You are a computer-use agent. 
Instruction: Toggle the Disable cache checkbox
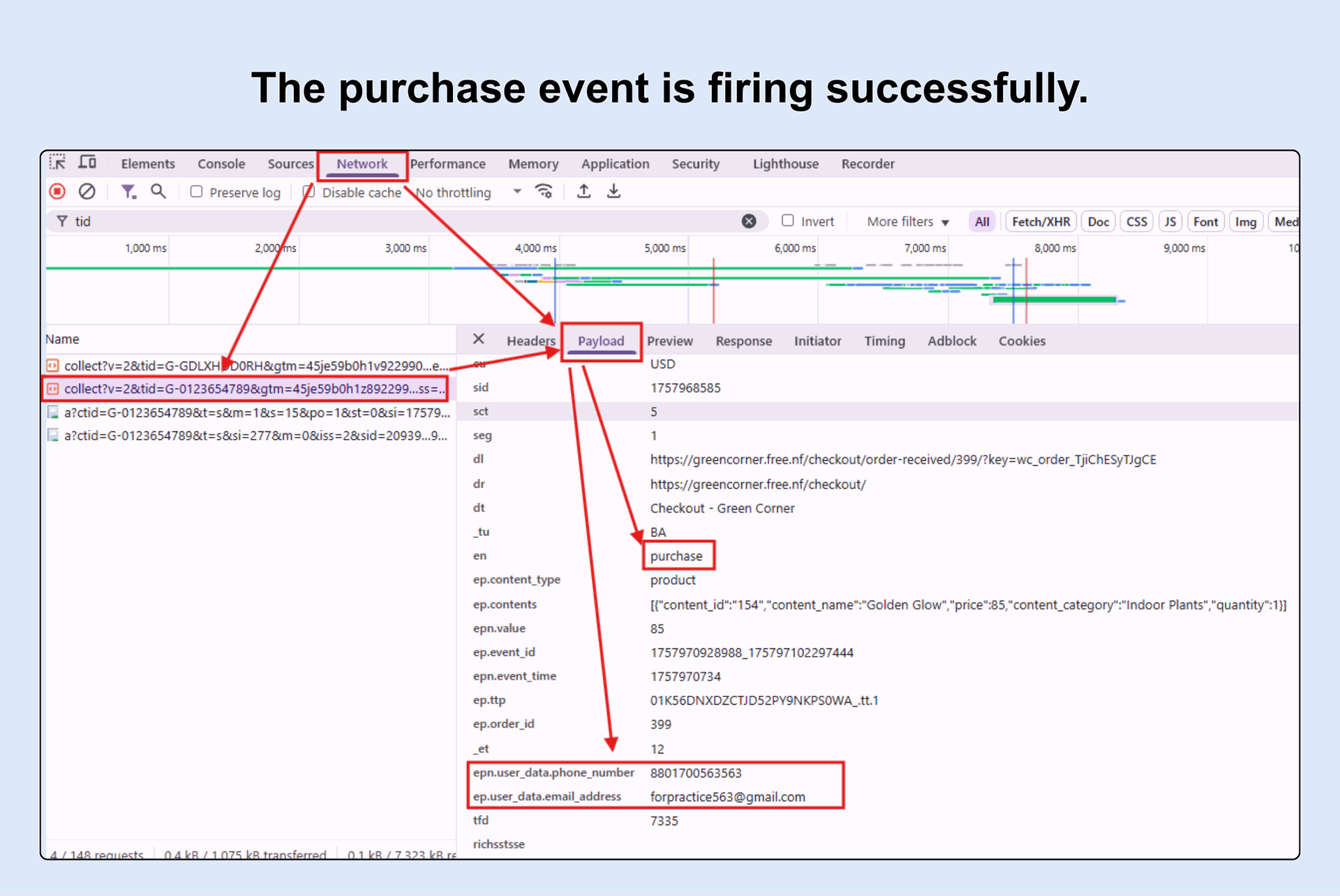tap(309, 192)
